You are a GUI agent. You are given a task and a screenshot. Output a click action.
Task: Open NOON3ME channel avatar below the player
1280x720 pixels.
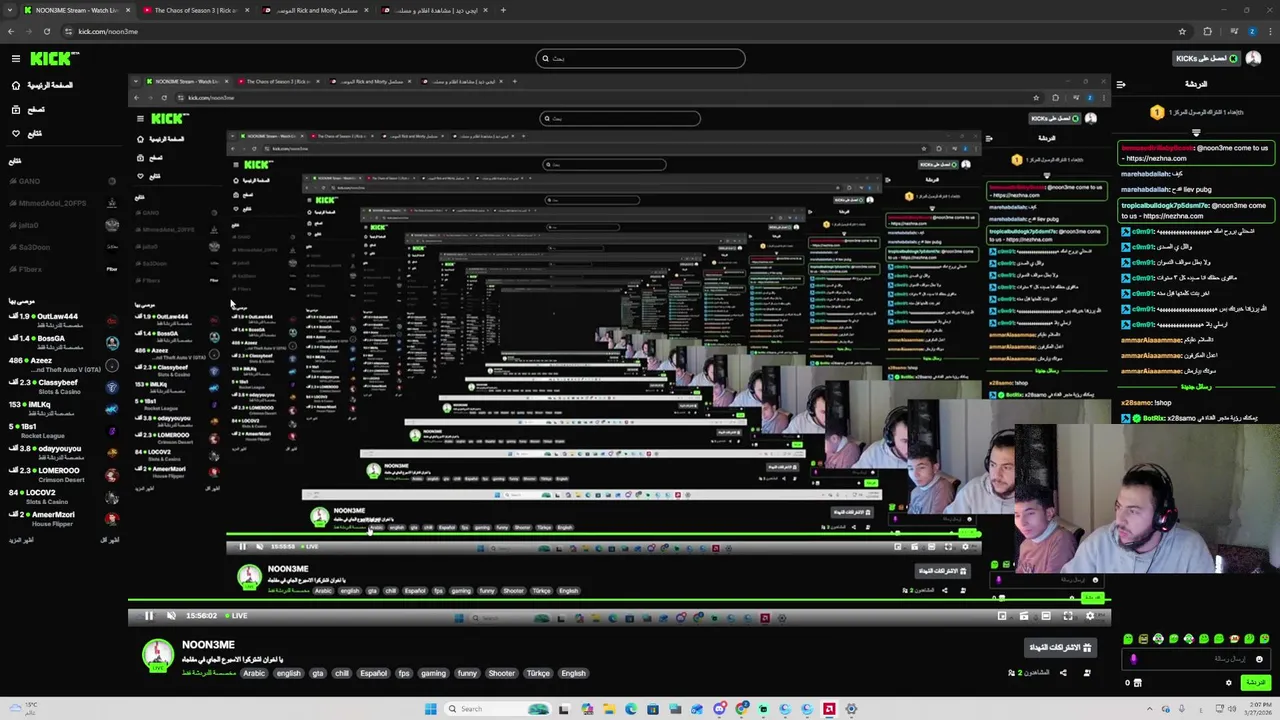pos(157,656)
